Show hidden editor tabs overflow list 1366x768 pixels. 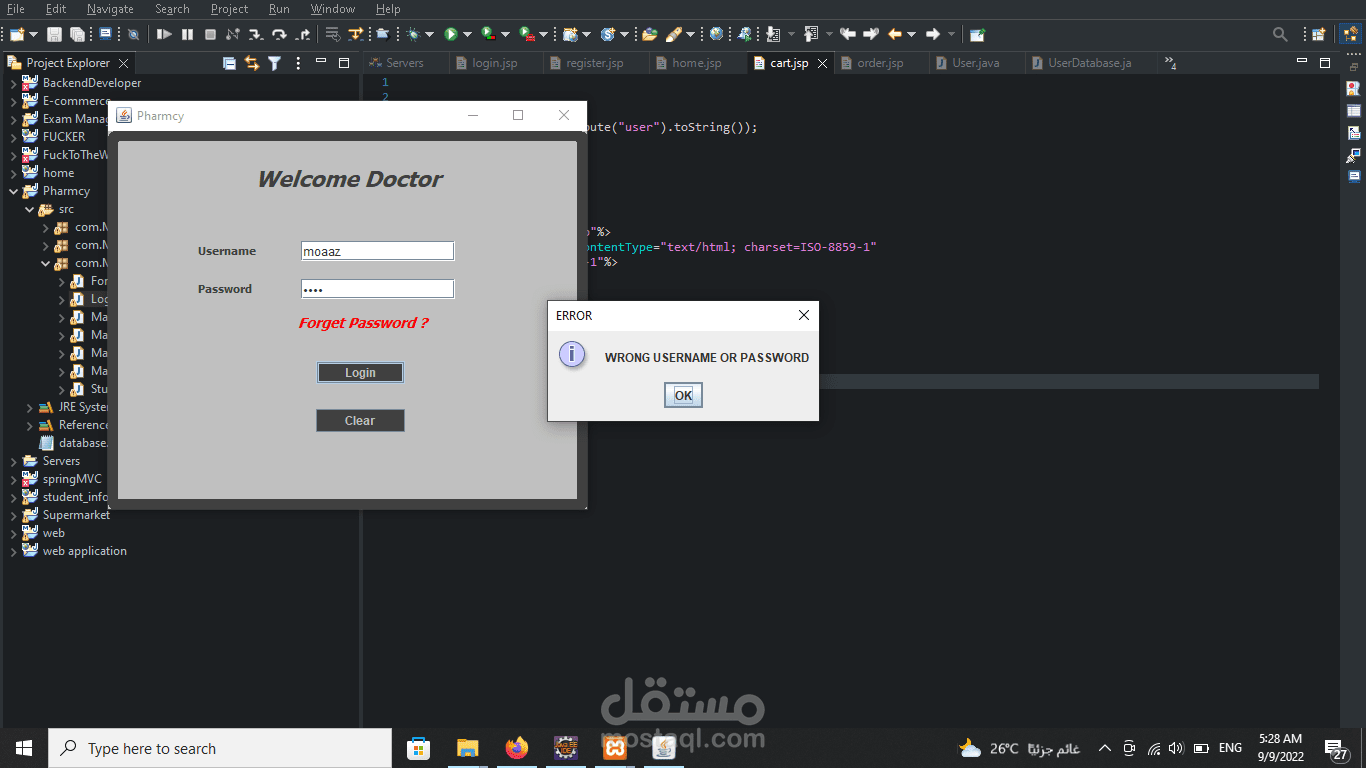1170,63
